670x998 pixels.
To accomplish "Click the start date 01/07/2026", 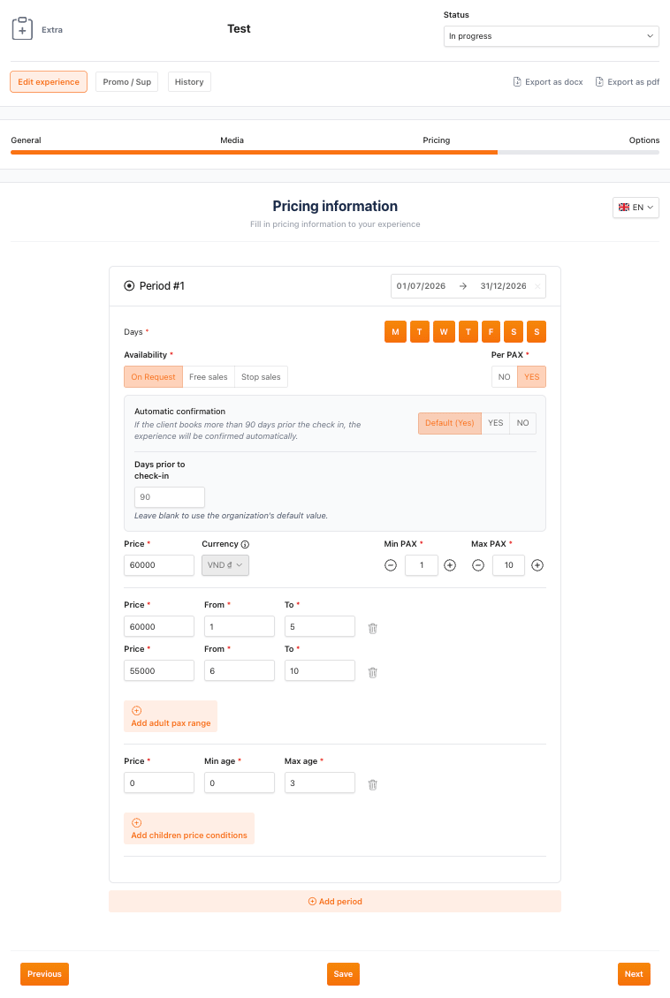I will click(421, 286).
